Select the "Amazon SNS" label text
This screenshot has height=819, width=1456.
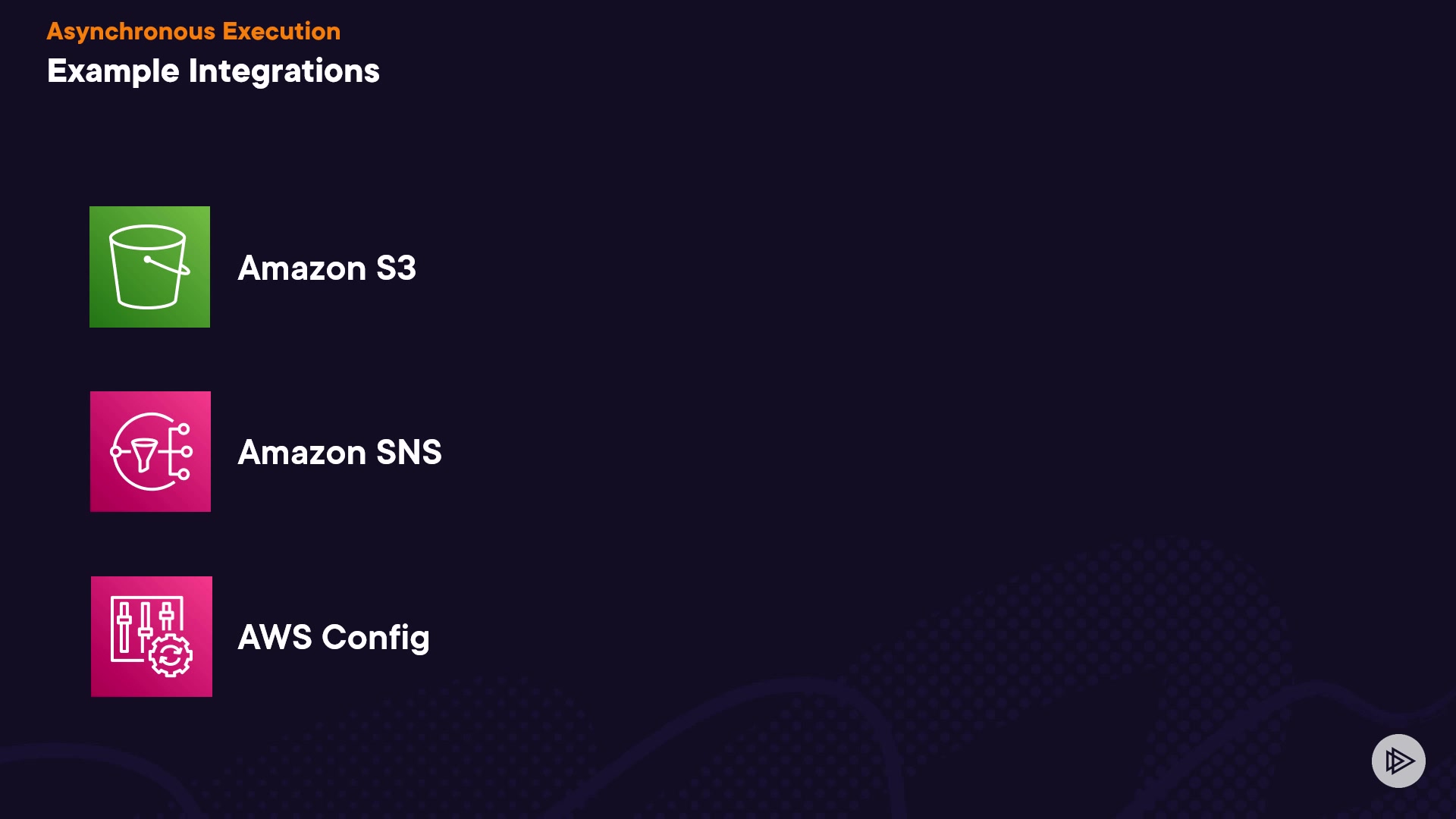point(340,453)
